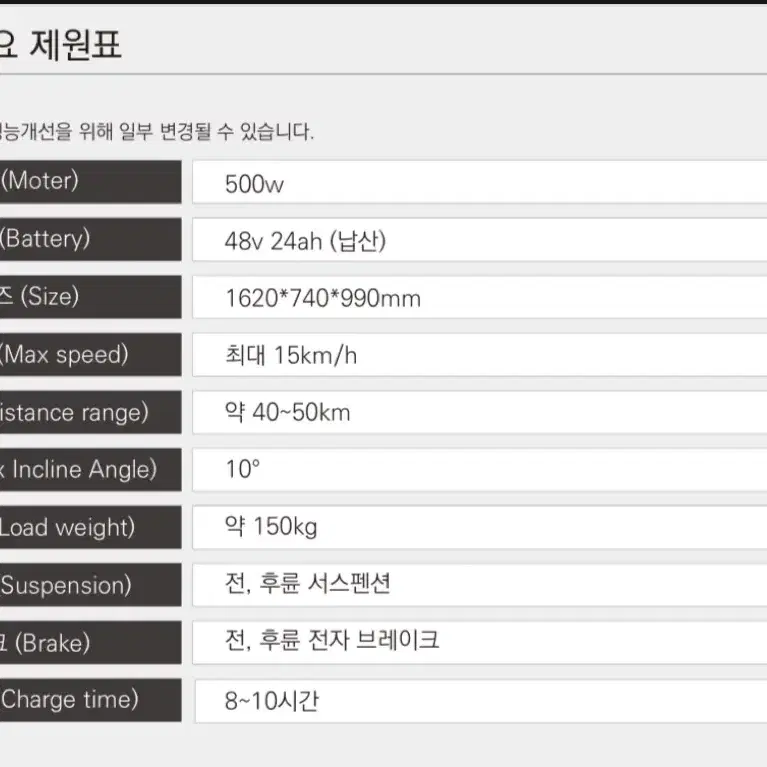This screenshot has width=767, height=767.
Task: Click the Suspension label cell
Action: 90,585
